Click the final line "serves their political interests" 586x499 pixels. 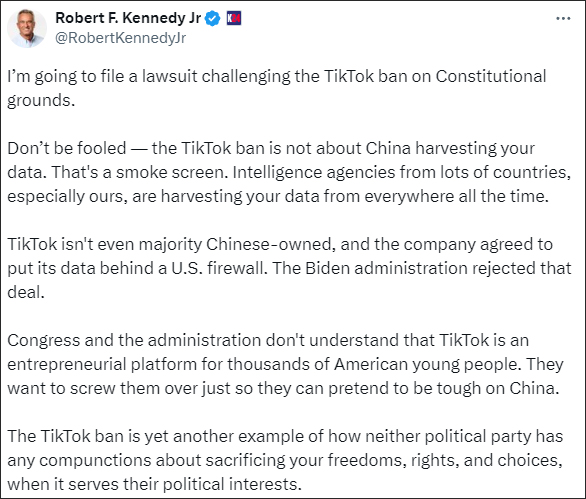(x=154, y=484)
